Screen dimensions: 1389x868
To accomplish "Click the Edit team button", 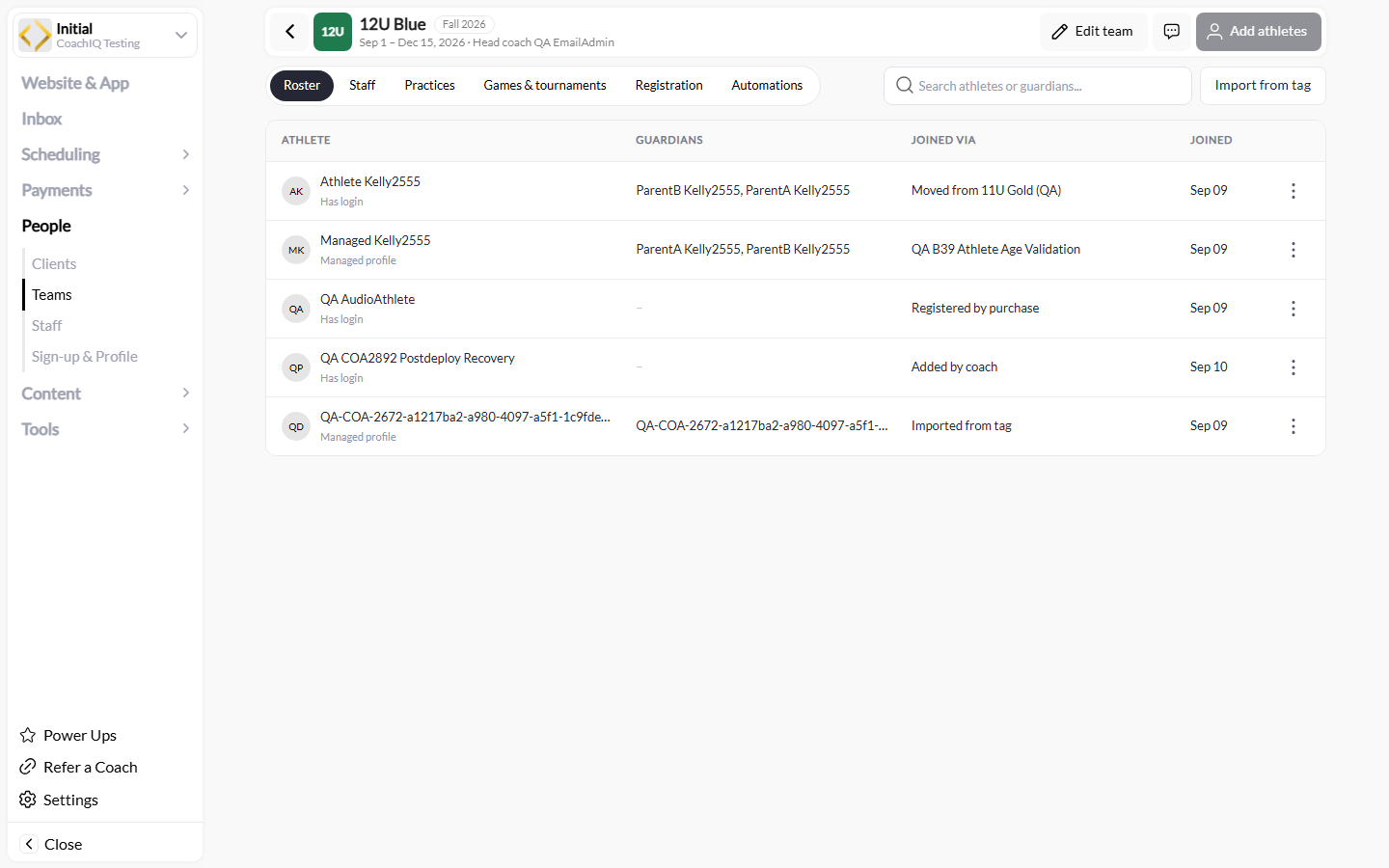I will point(1093,32).
